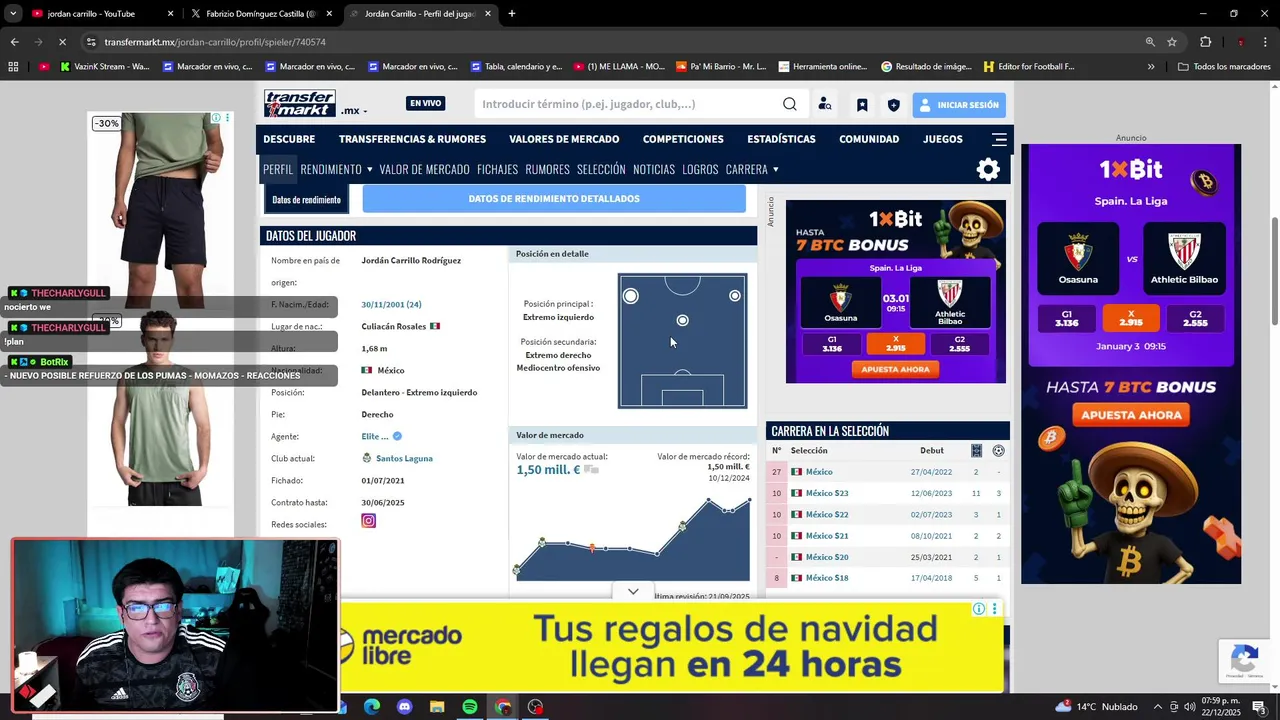Image resolution: width=1280 pixels, height=720 pixels.
Task: Open Spotify from the taskbar
Action: pyautogui.click(x=470, y=707)
